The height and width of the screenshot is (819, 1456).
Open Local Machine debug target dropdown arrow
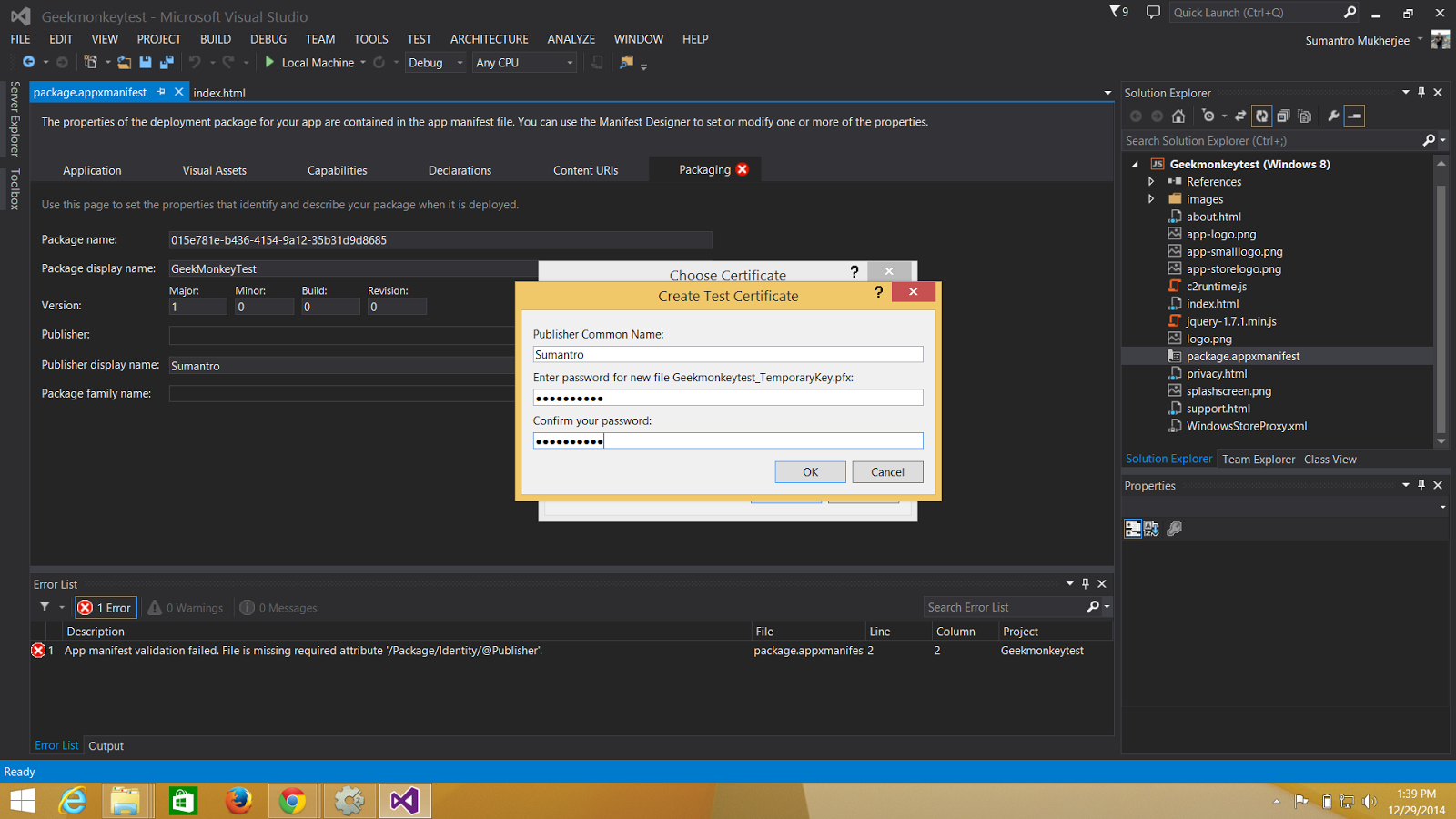[363, 63]
